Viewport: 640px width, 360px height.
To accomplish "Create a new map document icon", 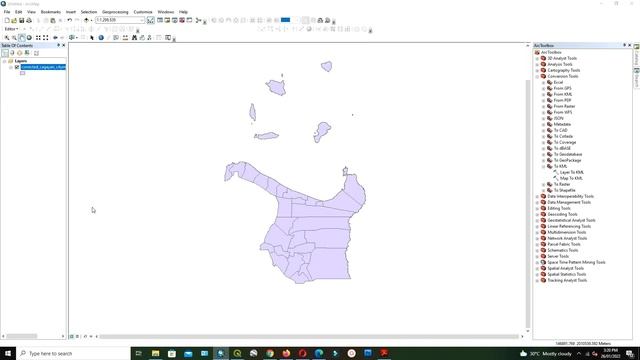I will 7,20.
